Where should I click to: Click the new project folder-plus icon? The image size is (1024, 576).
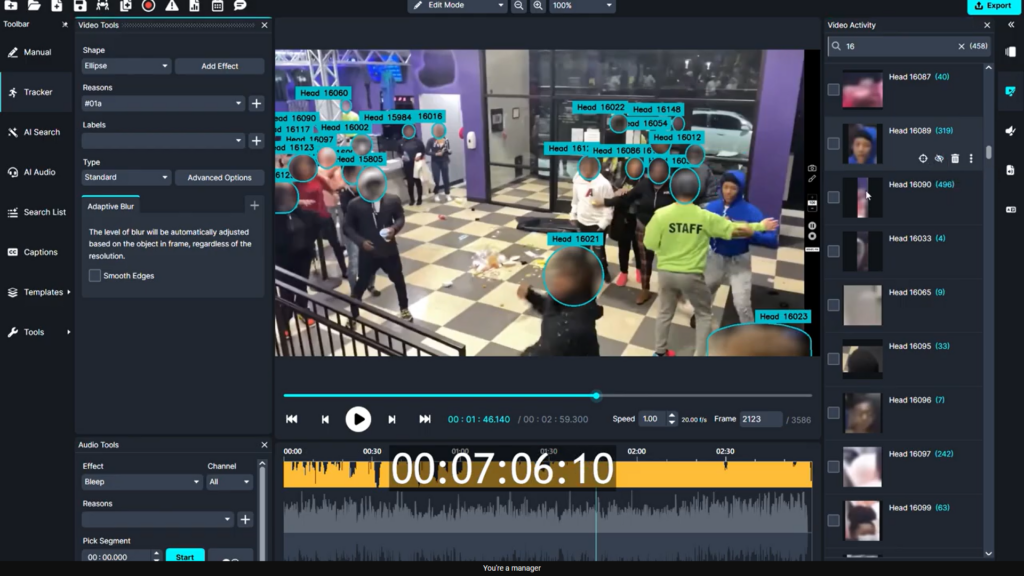coord(11,5)
